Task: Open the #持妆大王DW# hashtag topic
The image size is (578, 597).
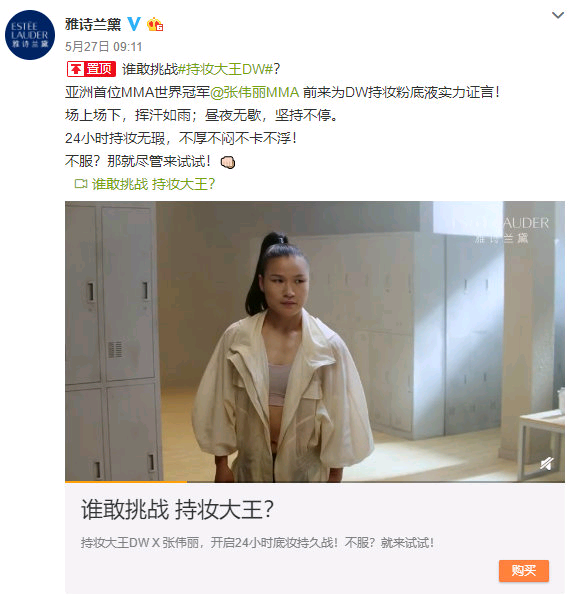Action: click(226, 69)
